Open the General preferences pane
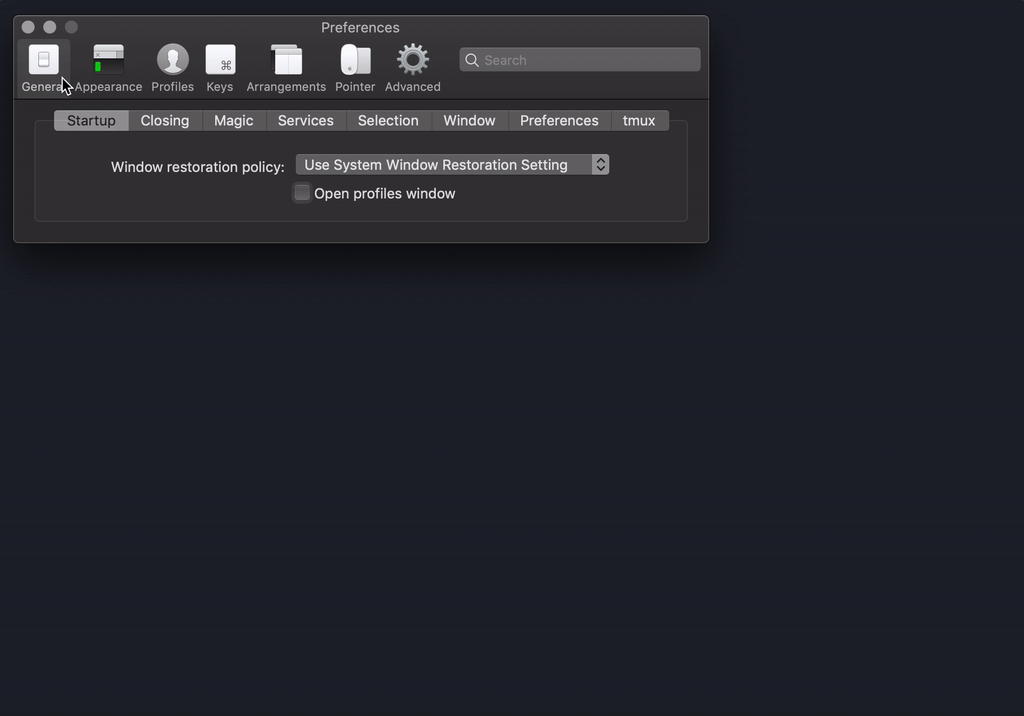Screen dimensions: 1024x716 44,60
